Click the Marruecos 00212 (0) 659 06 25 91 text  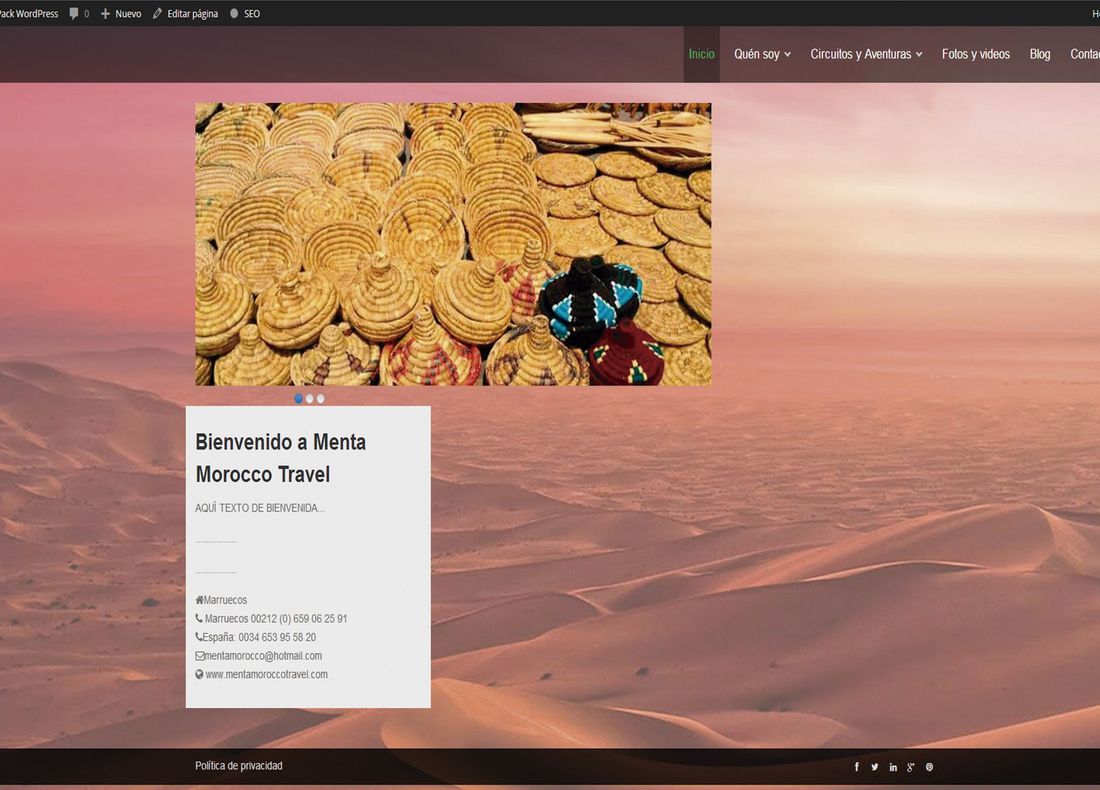276,619
